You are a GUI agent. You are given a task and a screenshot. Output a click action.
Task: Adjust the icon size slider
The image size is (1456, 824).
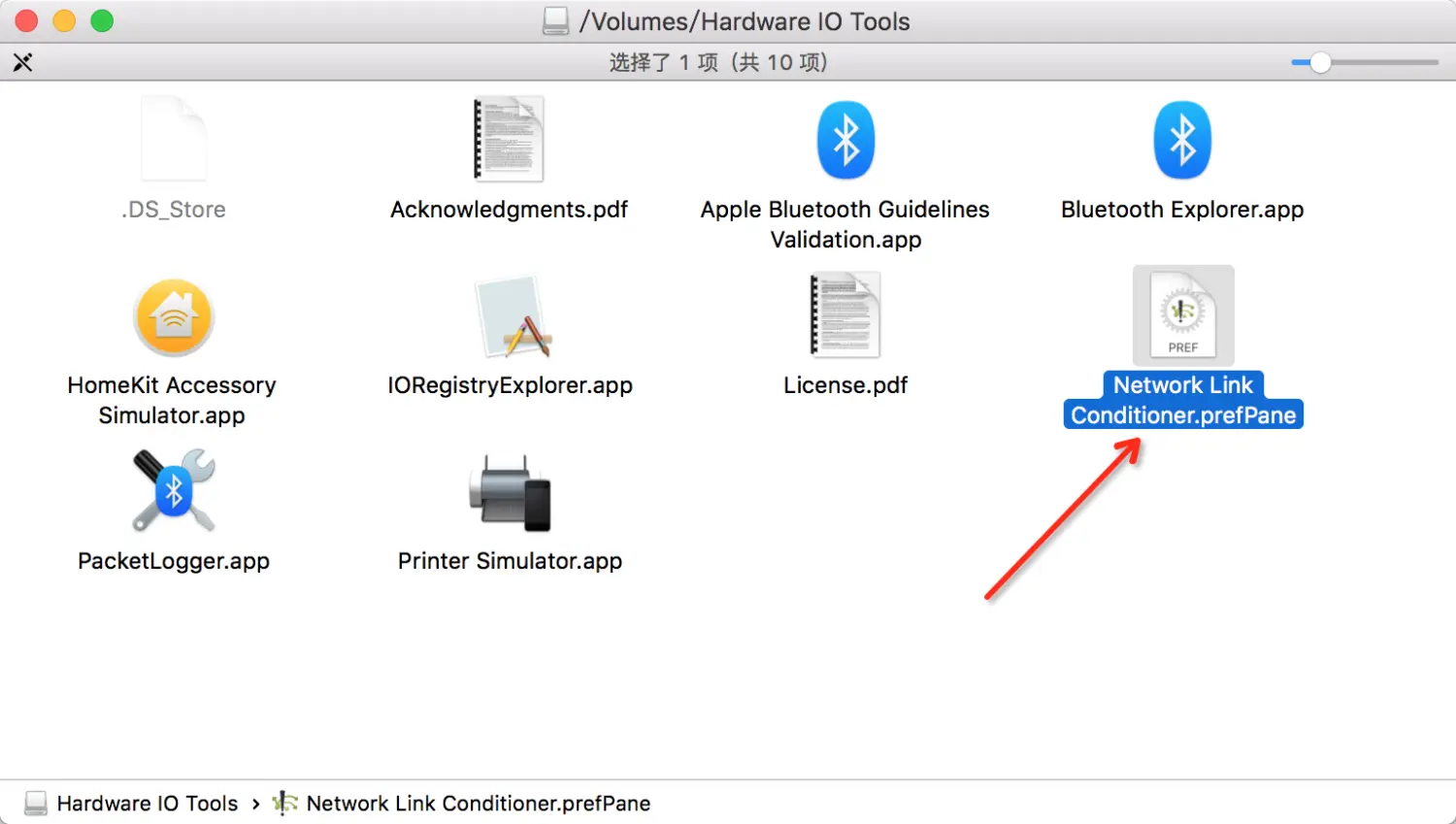click(1365, 62)
